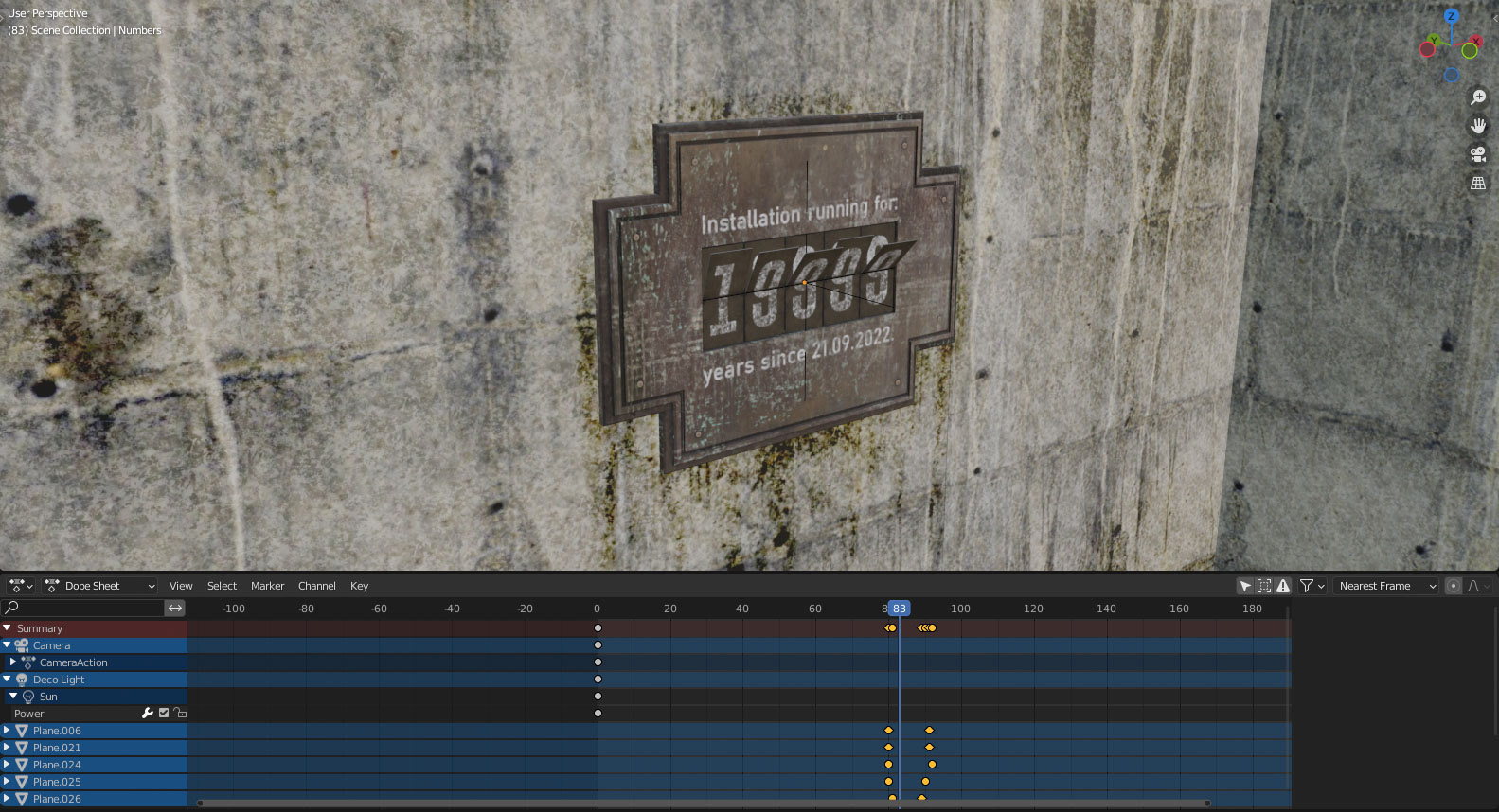
Task: Open the Marker menu
Action: (x=268, y=586)
